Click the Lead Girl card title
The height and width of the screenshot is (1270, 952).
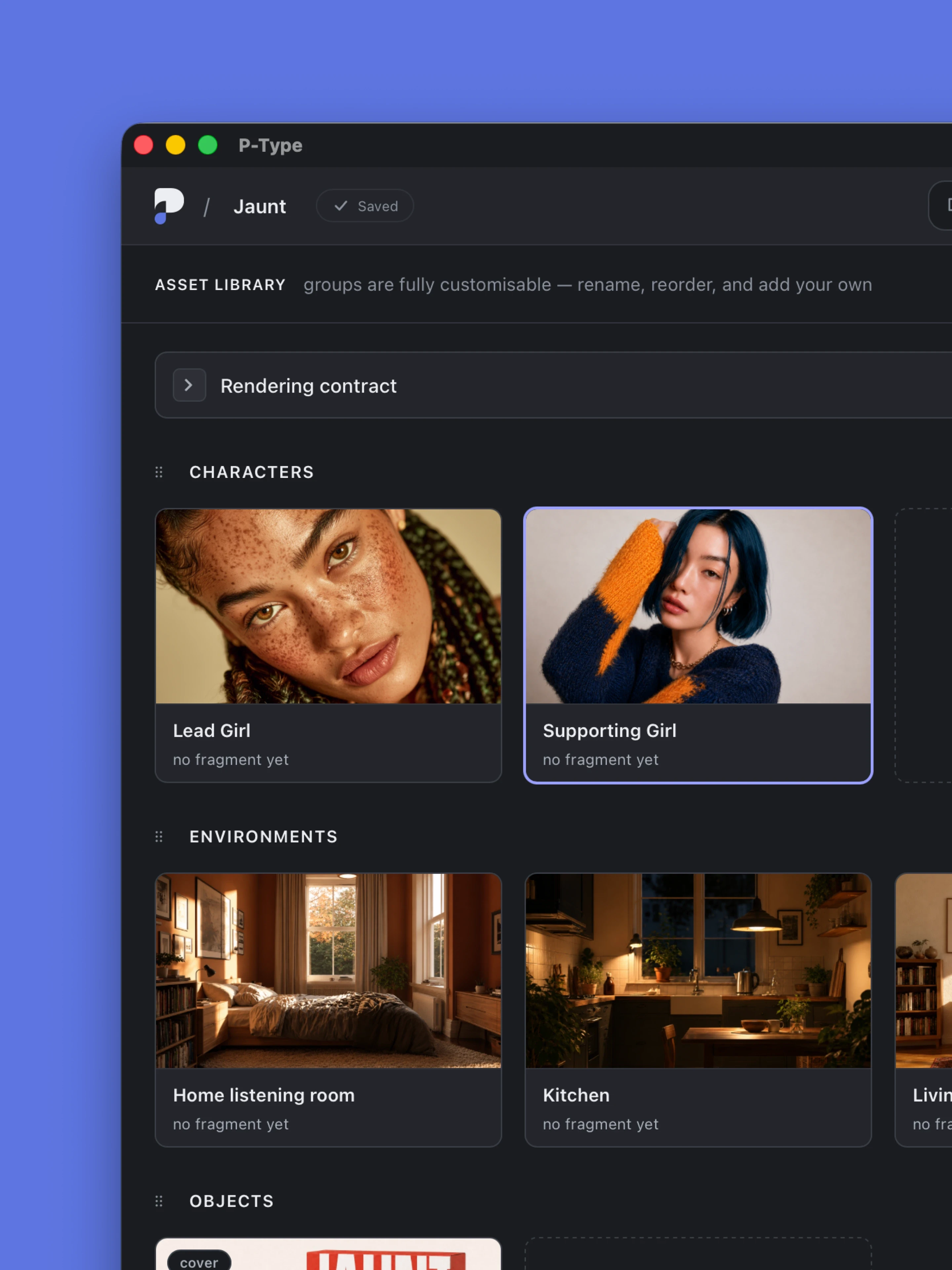212,730
